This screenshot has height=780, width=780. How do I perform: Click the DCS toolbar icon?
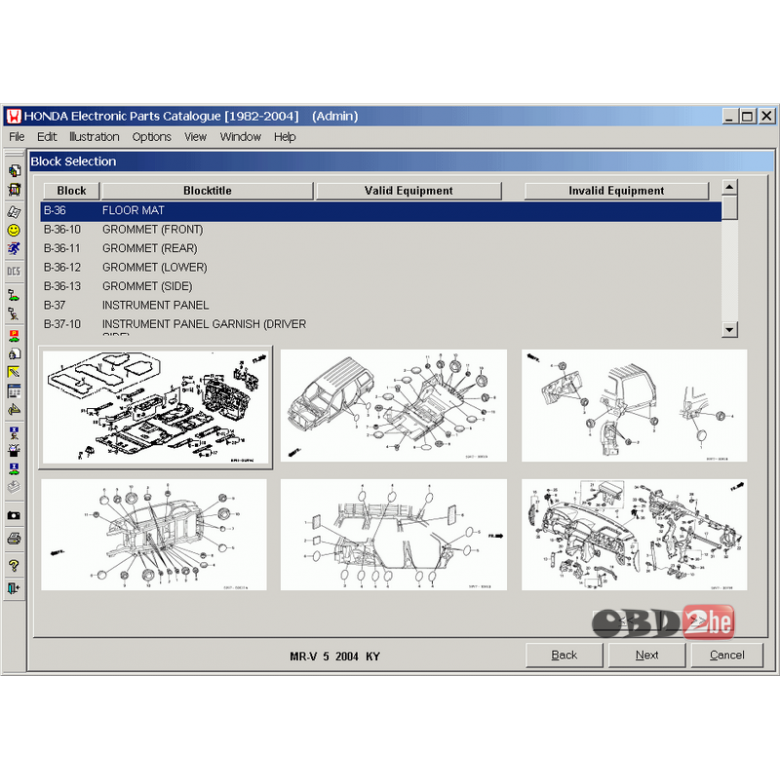coord(14,271)
